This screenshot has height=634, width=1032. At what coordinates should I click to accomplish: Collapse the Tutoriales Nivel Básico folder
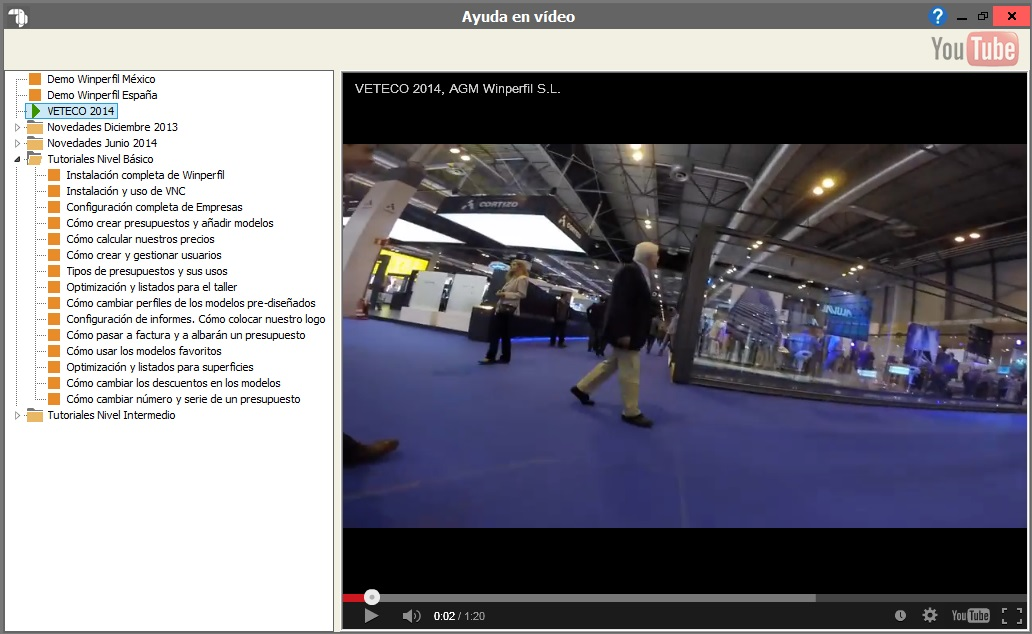(18, 159)
